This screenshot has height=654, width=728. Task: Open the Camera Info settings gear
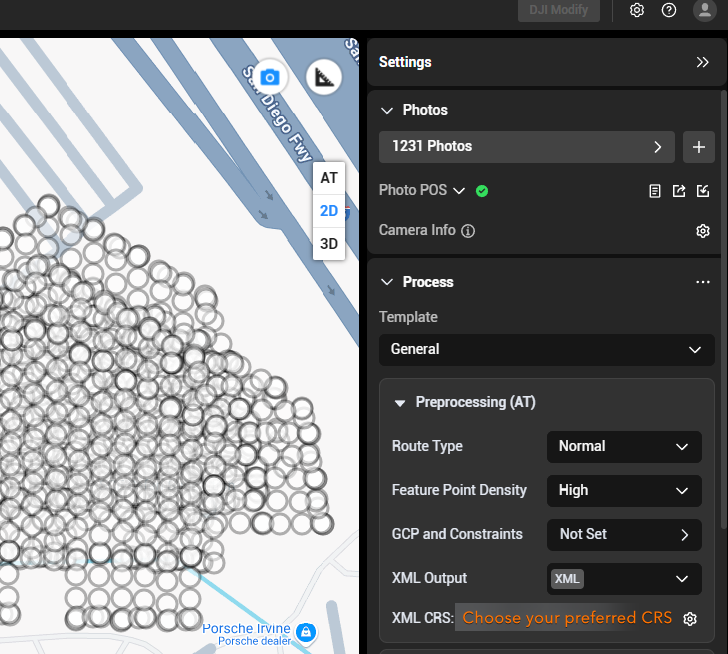click(x=702, y=231)
